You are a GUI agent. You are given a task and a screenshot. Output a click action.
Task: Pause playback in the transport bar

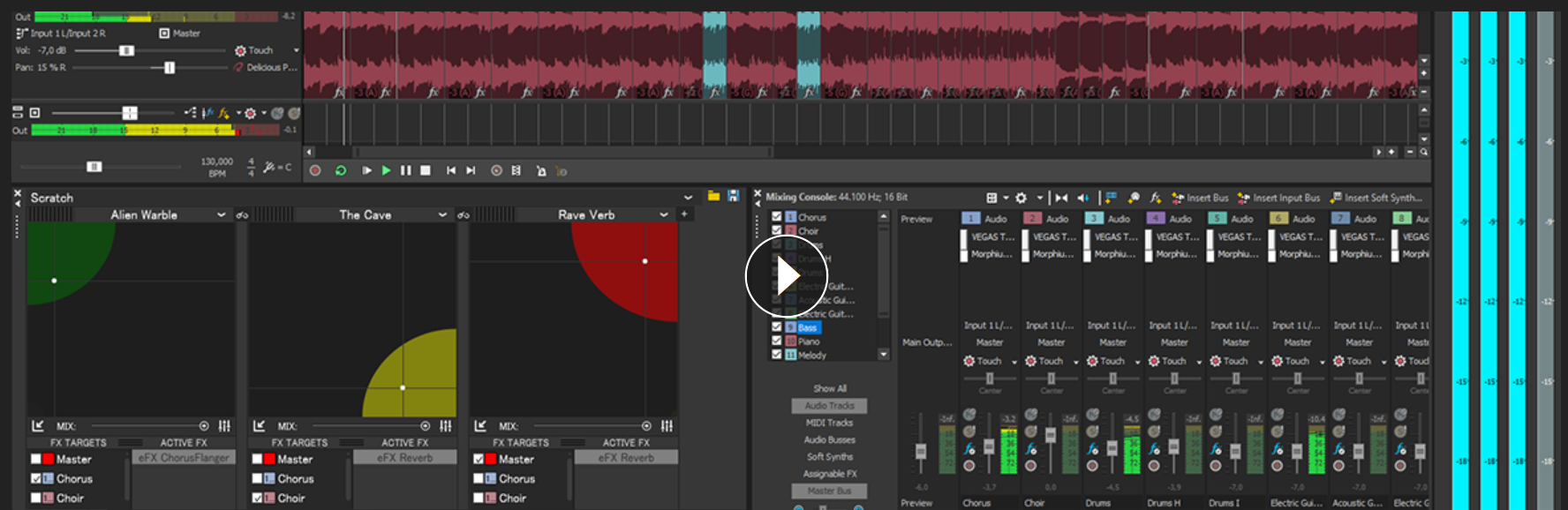click(x=405, y=170)
